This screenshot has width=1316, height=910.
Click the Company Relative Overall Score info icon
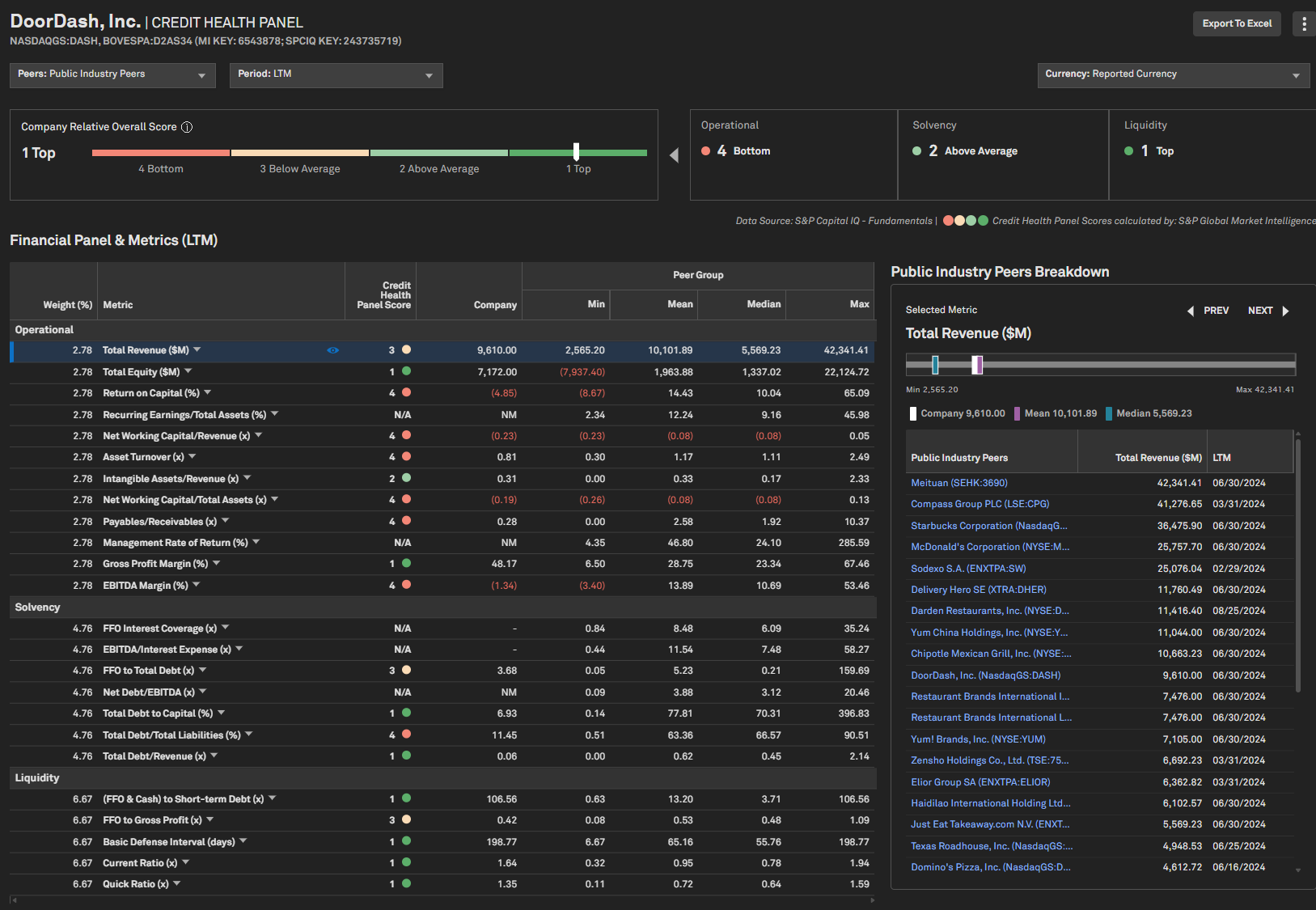[187, 127]
